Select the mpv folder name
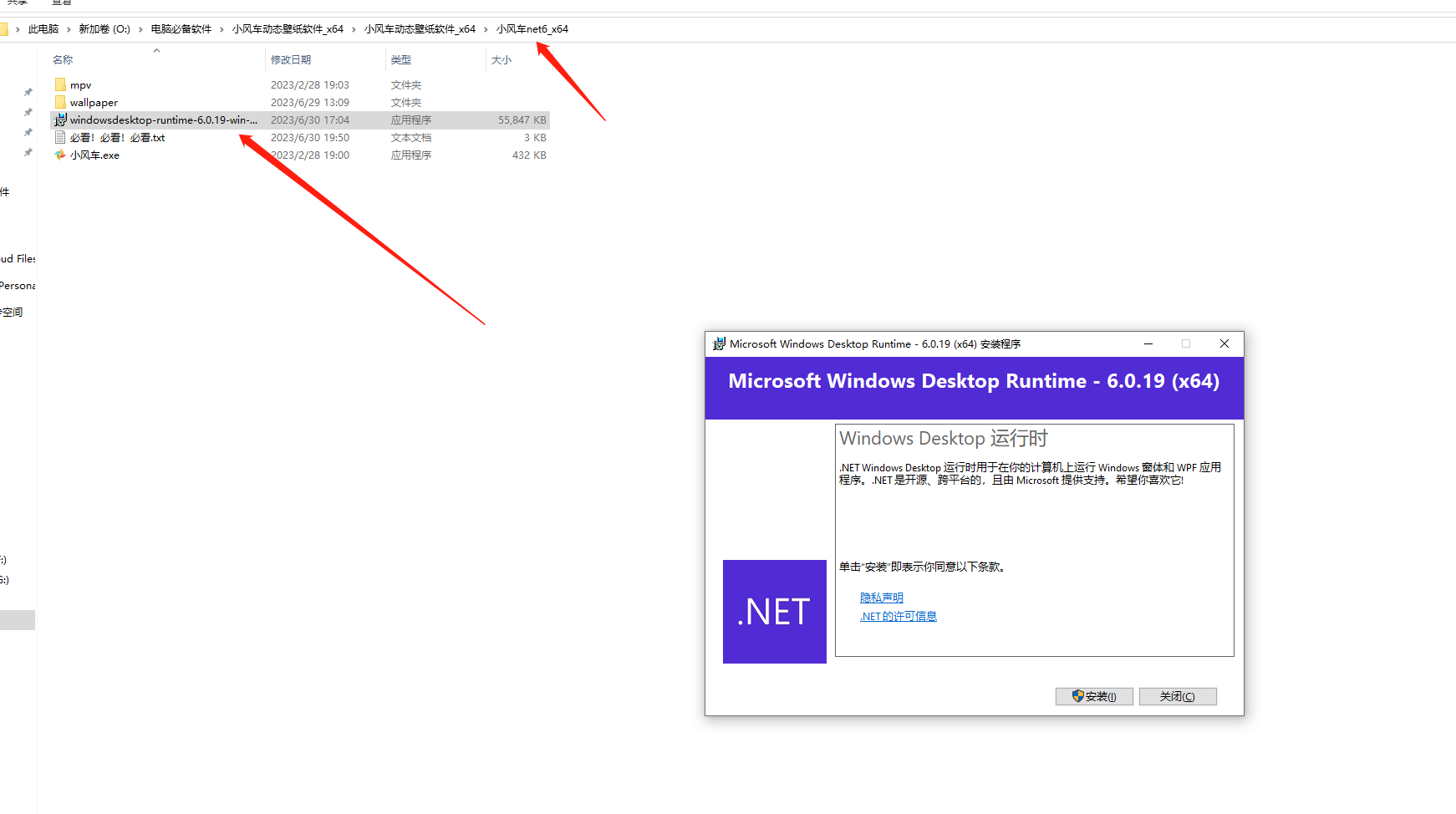Viewport: 1456px width, 814px height. coord(80,85)
